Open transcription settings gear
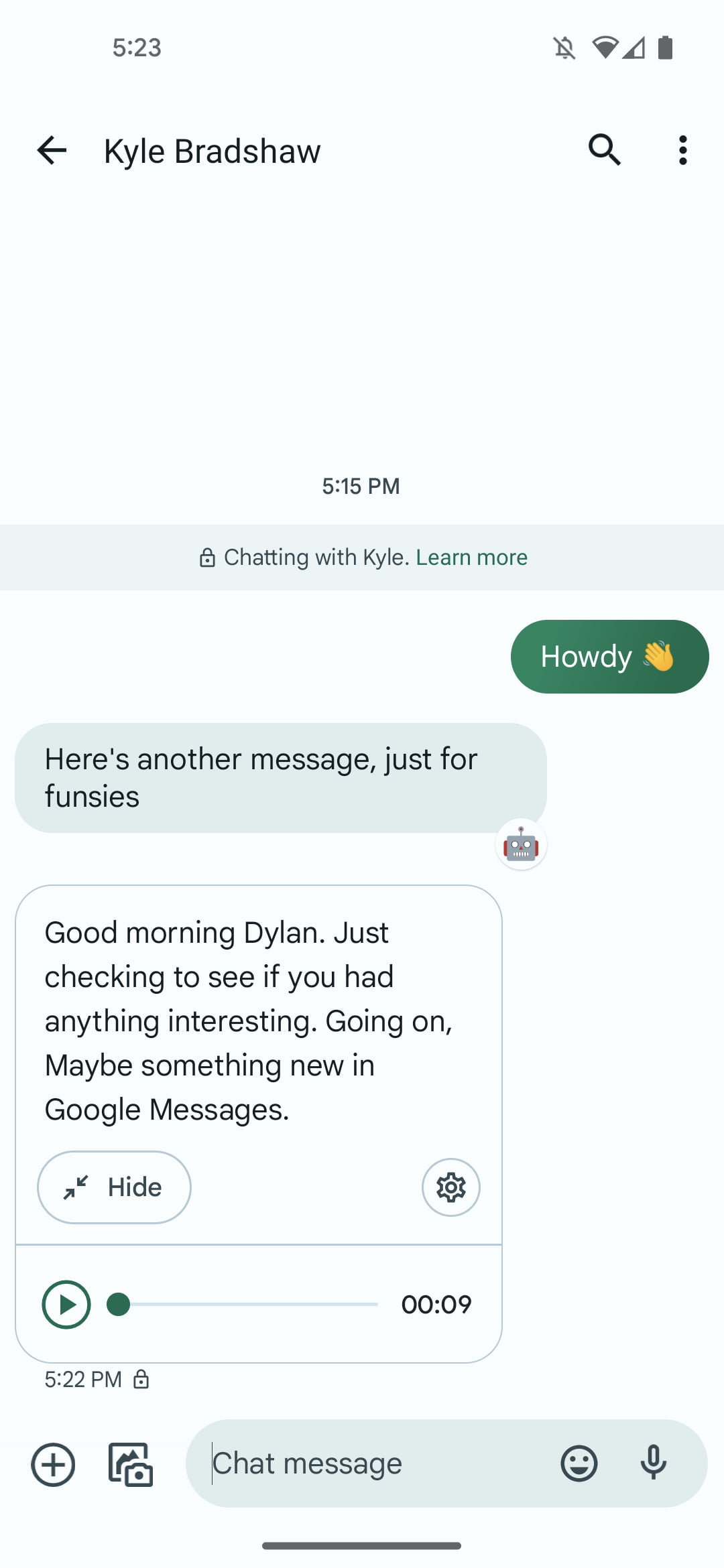Screen dimensions: 724x1568 (x=450, y=1187)
